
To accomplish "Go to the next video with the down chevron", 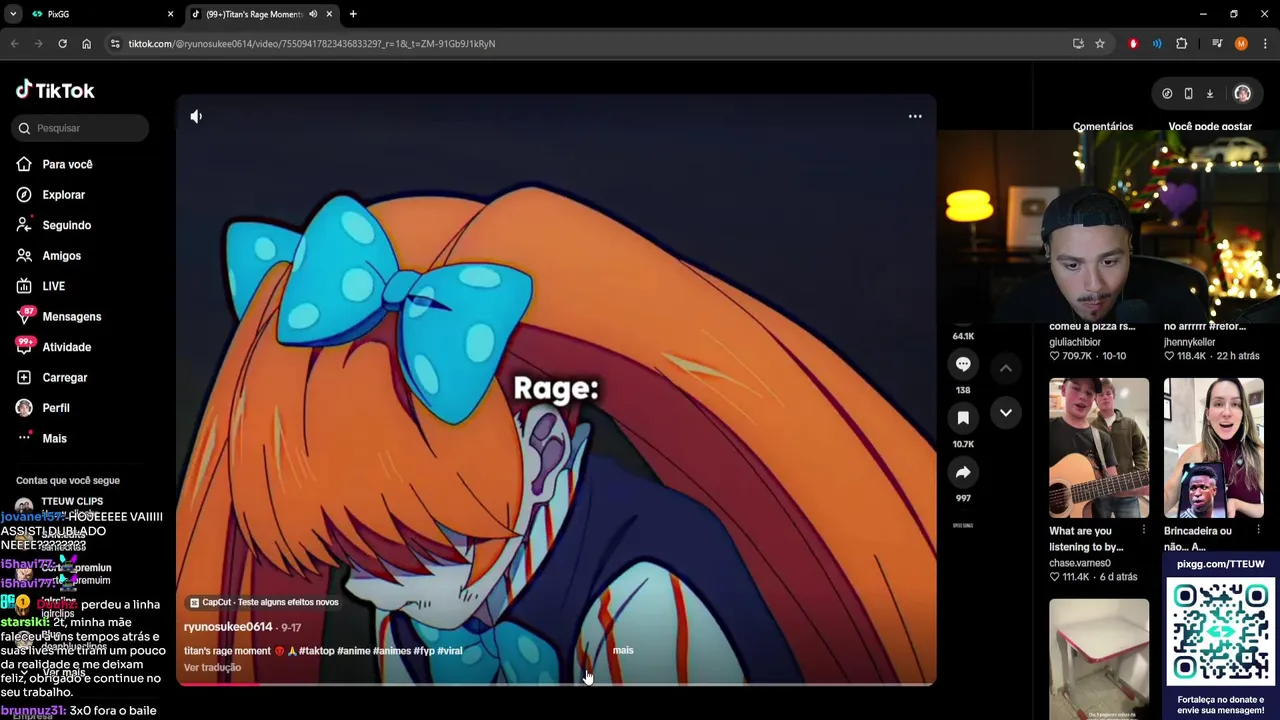I will [1006, 412].
